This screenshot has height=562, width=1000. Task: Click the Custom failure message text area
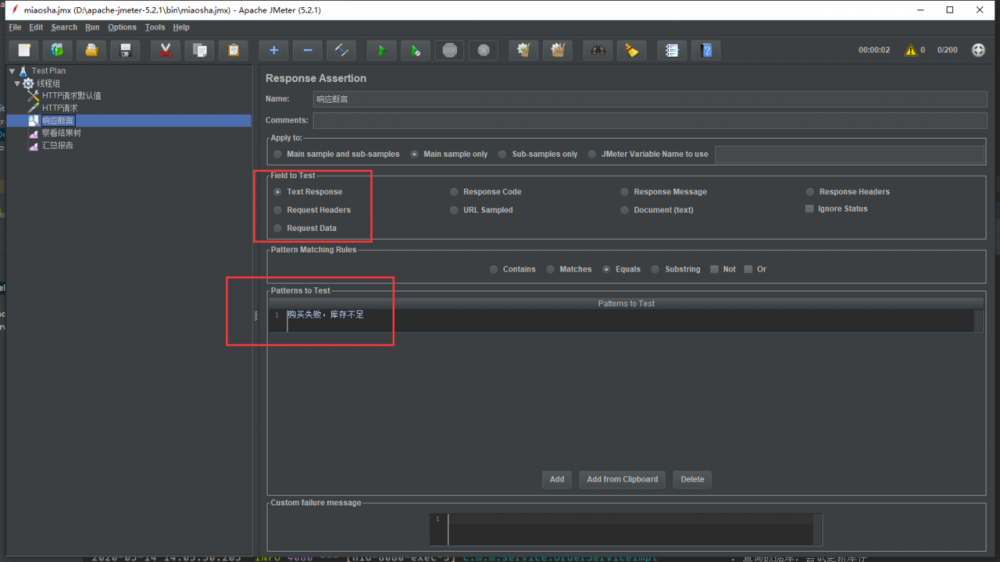[x=626, y=529]
